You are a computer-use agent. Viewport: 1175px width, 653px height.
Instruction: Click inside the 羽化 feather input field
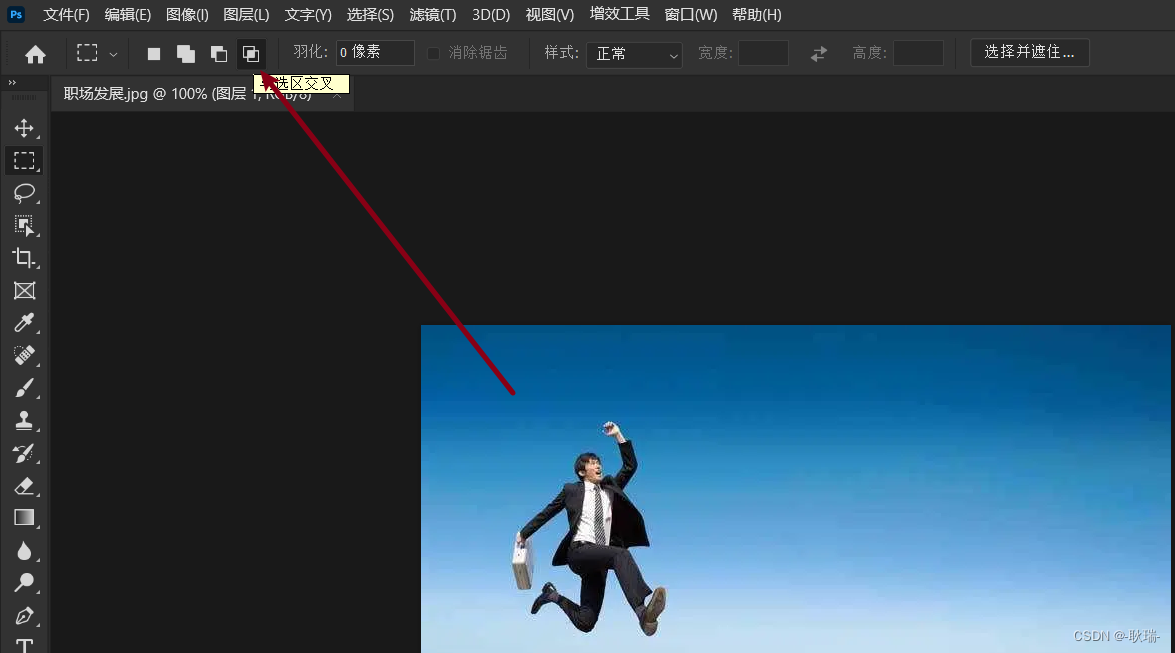pos(375,52)
